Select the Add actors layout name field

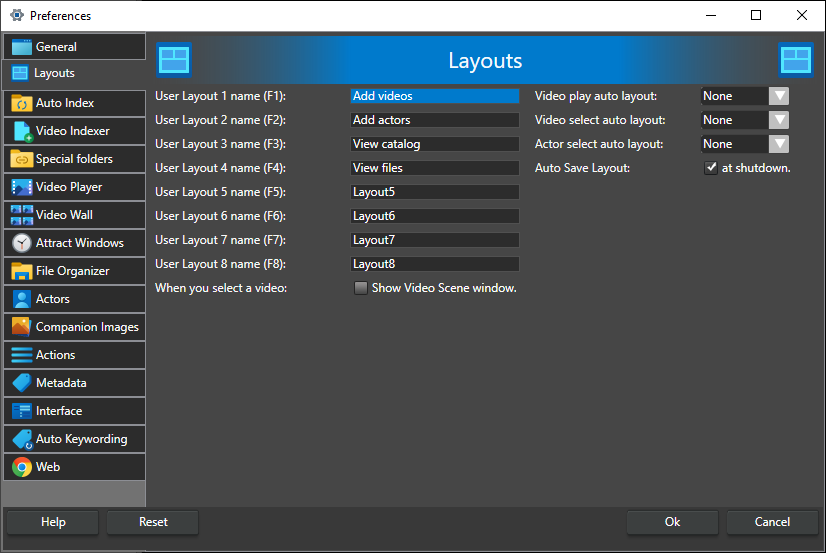pyautogui.click(x=435, y=120)
